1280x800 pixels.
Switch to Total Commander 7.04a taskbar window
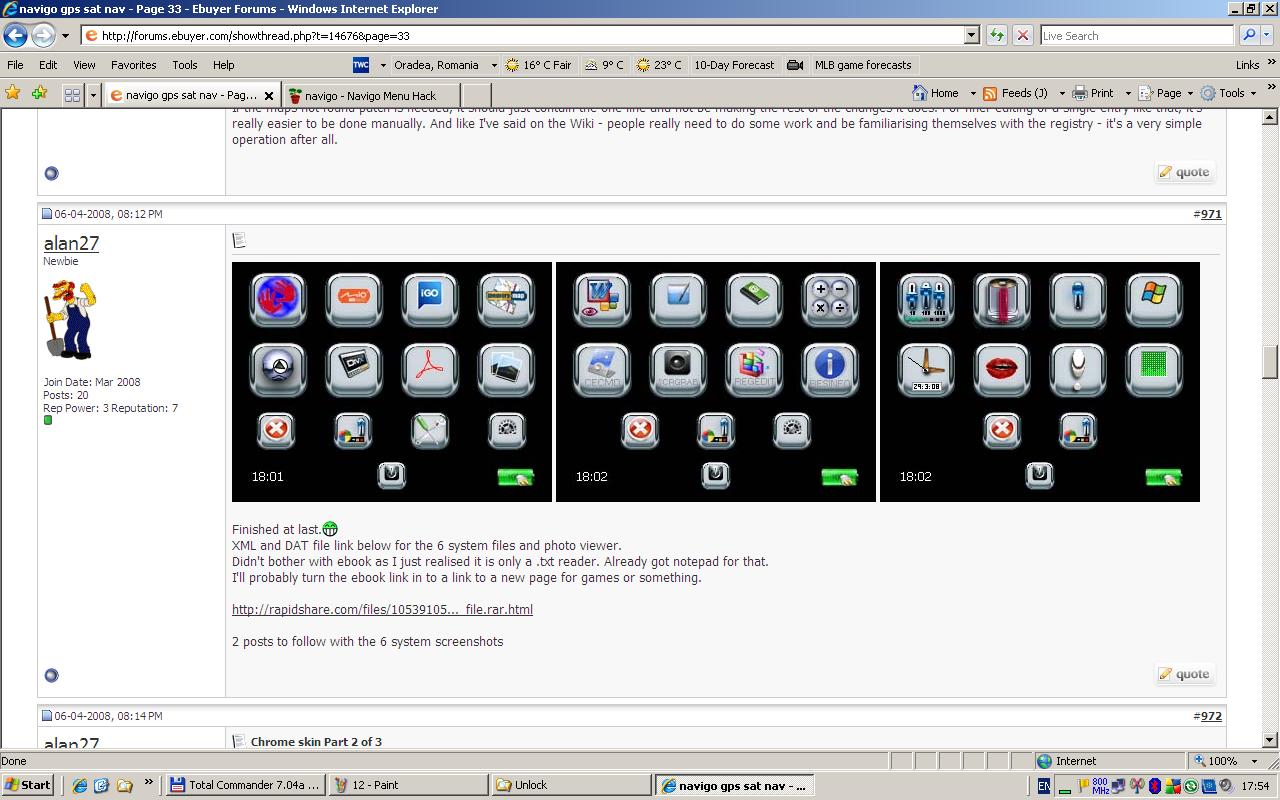246,785
